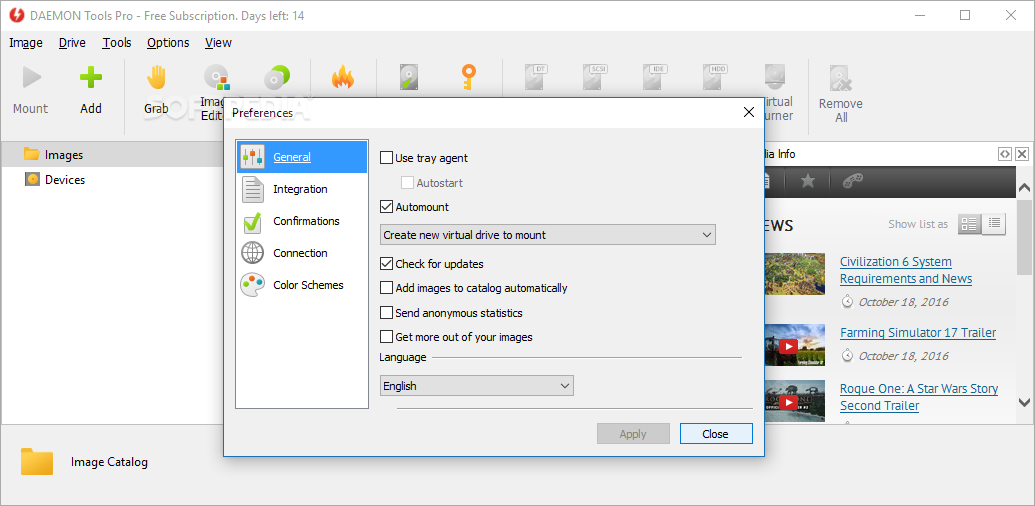
Task: Click the Color Schemes palette icon
Action: [253, 285]
